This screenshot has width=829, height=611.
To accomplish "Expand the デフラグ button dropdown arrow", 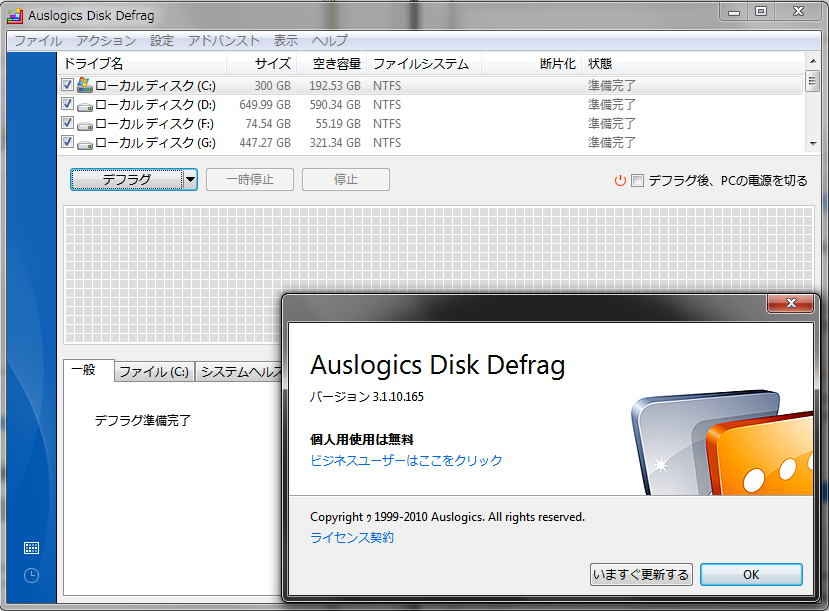I will (190, 180).
